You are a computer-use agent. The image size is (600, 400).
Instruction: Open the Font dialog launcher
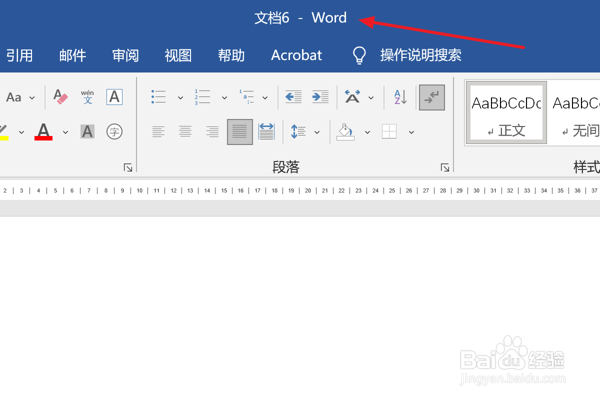tap(128, 168)
